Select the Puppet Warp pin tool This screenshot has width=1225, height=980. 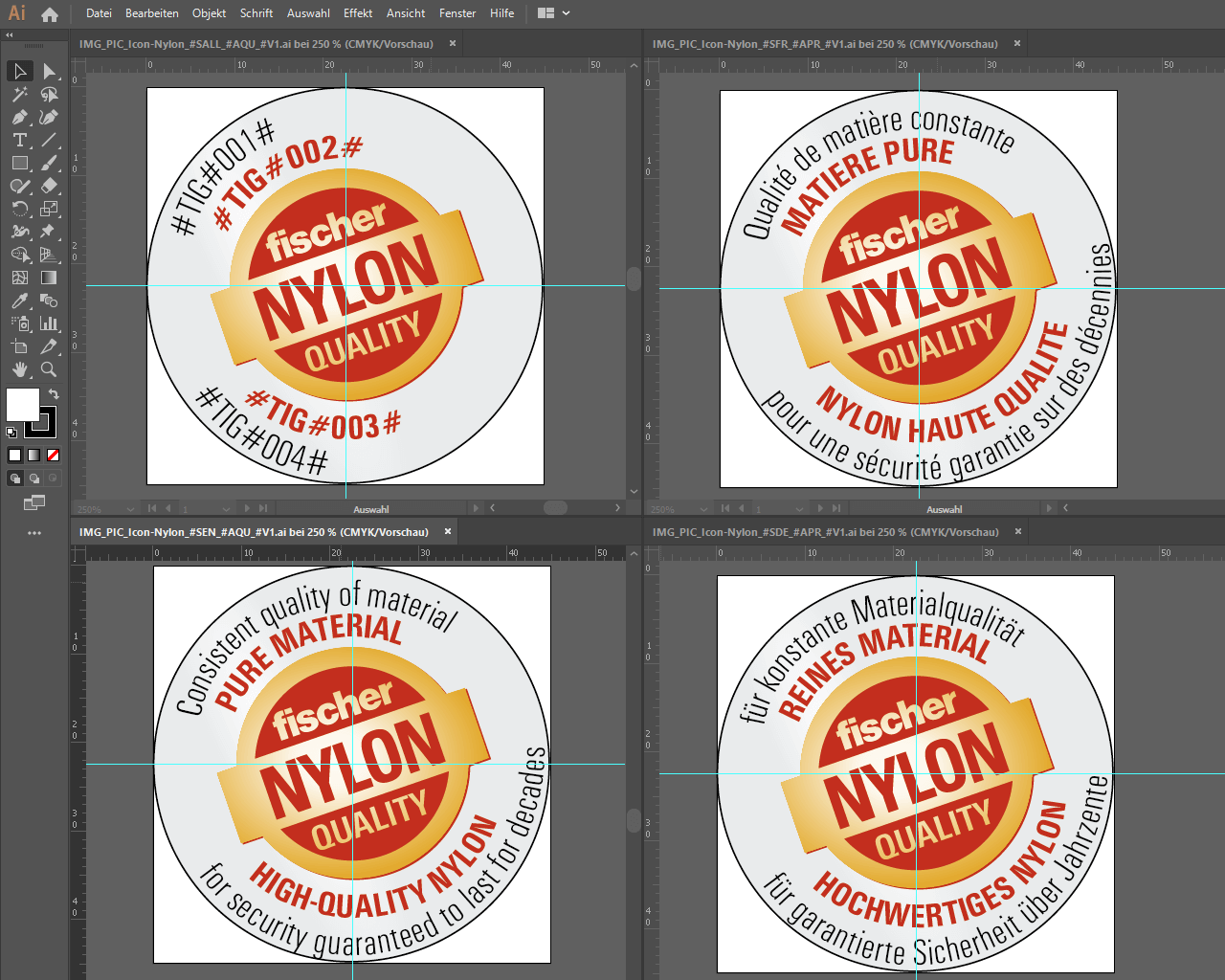point(49,232)
